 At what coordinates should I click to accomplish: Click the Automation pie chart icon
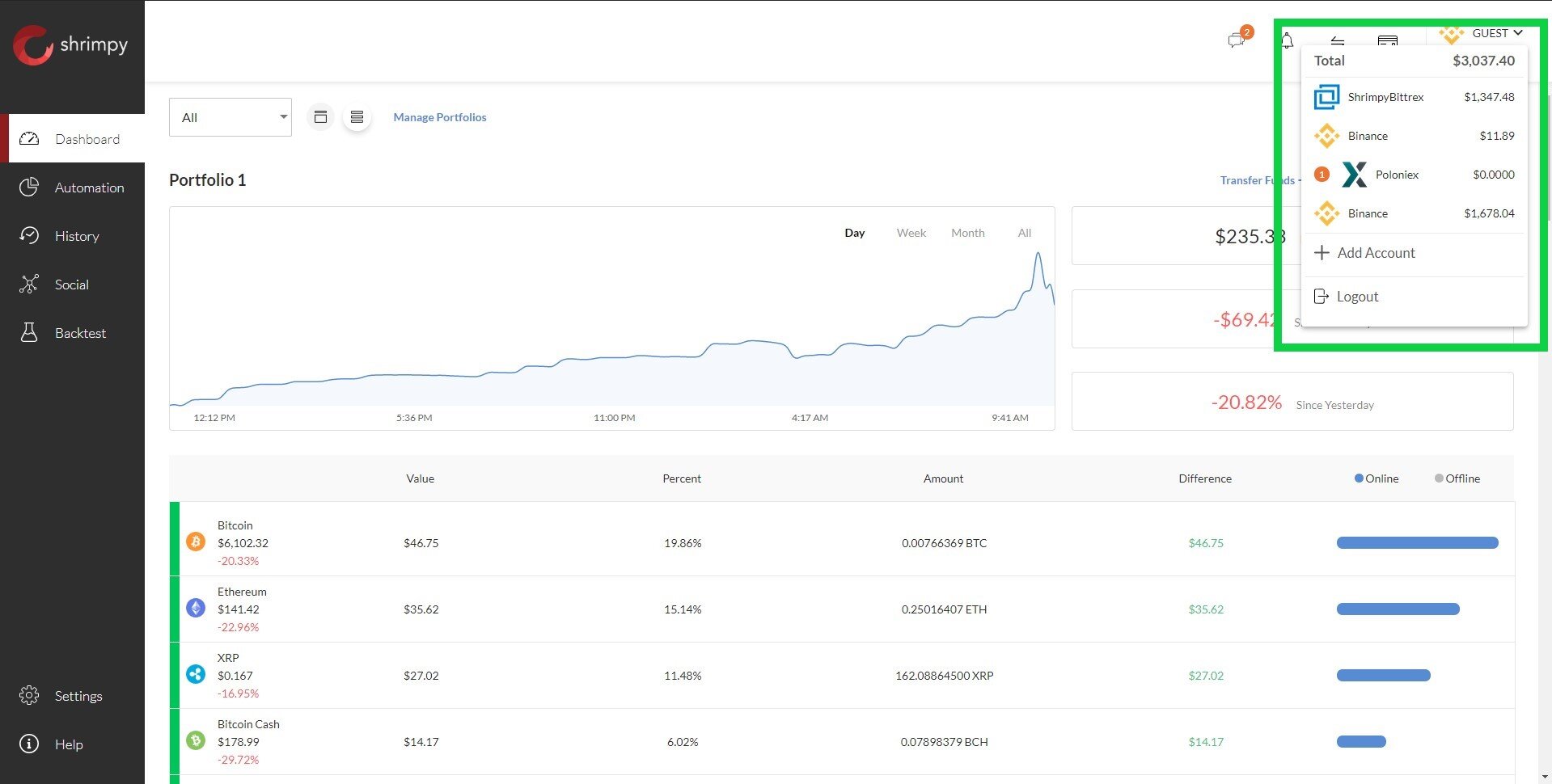pos(29,188)
